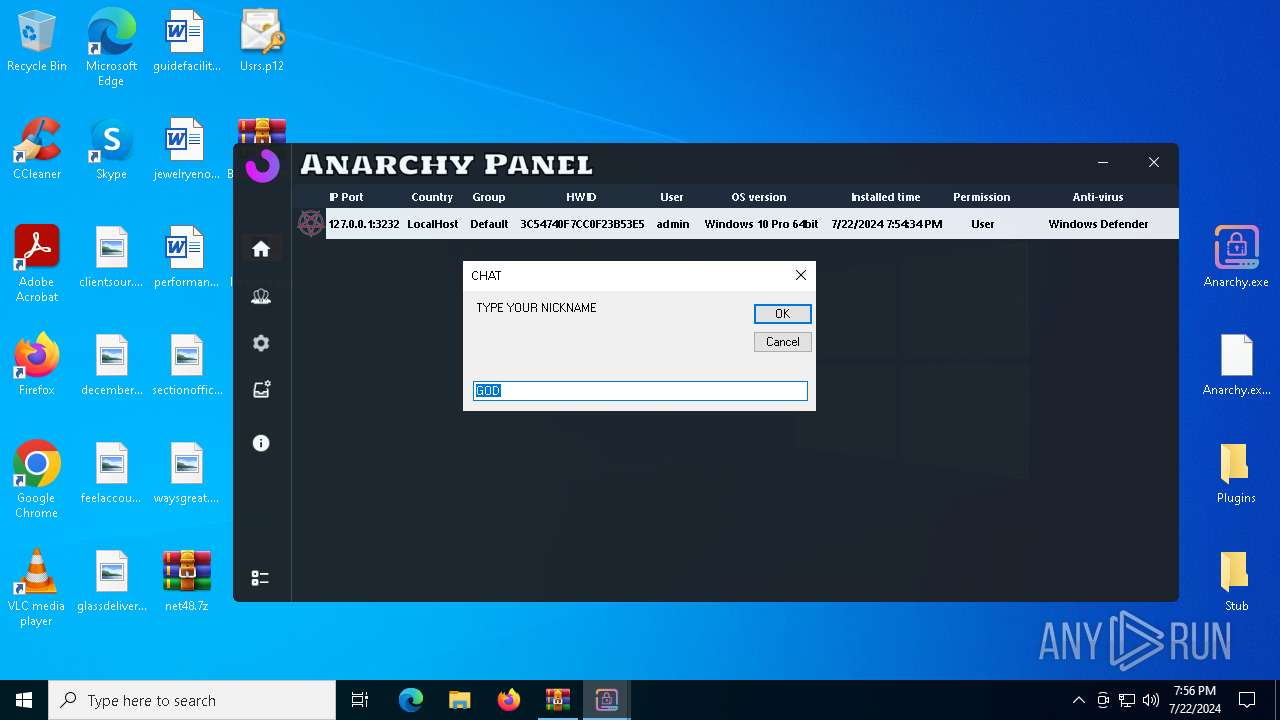Click the HWID value 3C54740F7CC0F23B53E5
This screenshot has height=720, width=1280.
coord(582,224)
